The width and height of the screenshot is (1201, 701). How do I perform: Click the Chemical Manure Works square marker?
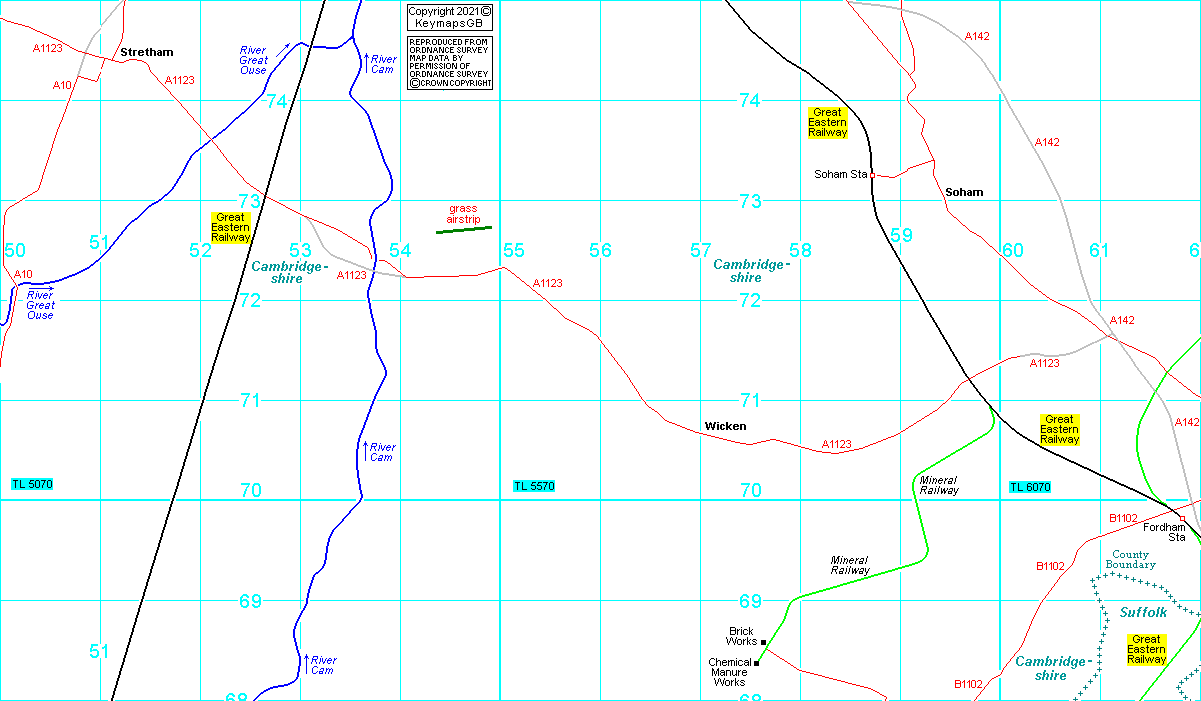click(x=757, y=662)
